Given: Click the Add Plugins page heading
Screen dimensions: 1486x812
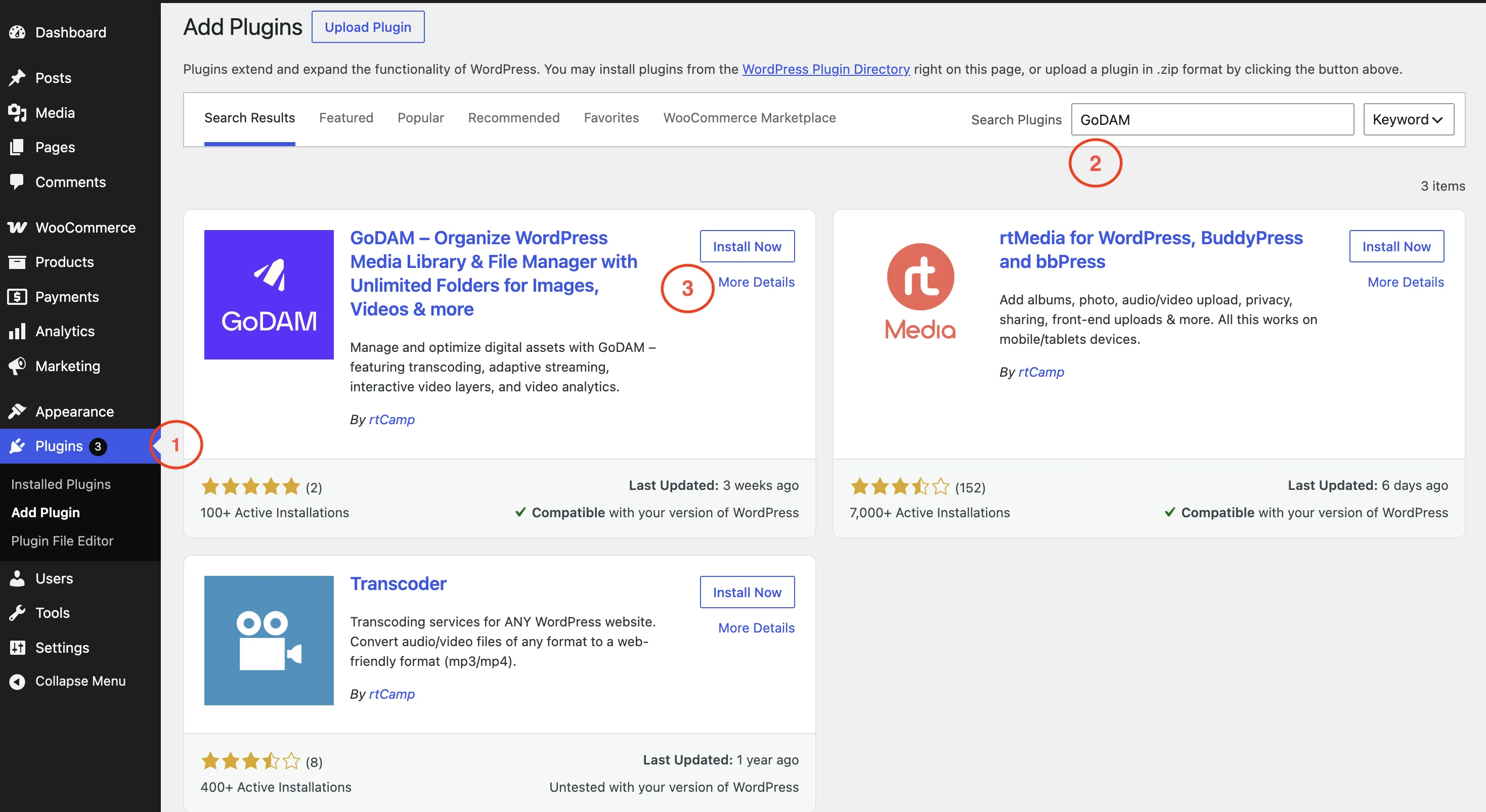Looking at the screenshot, I should coord(243,27).
